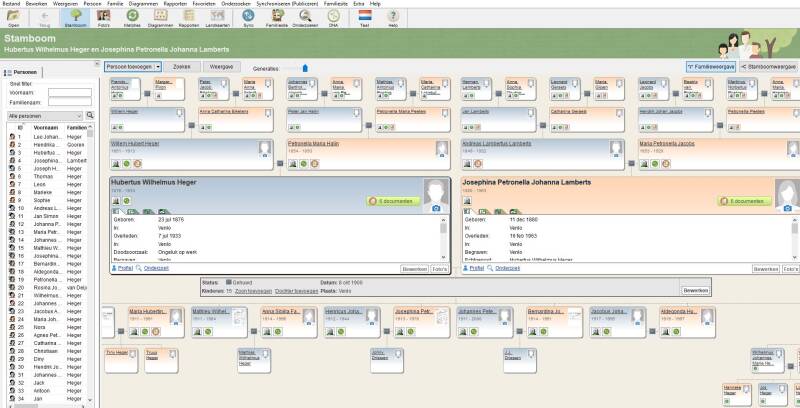The height and width of the screenshot is (408, 800).
Task: Select the Stamboom tree icon in toolbar
Action: (75, 18)
